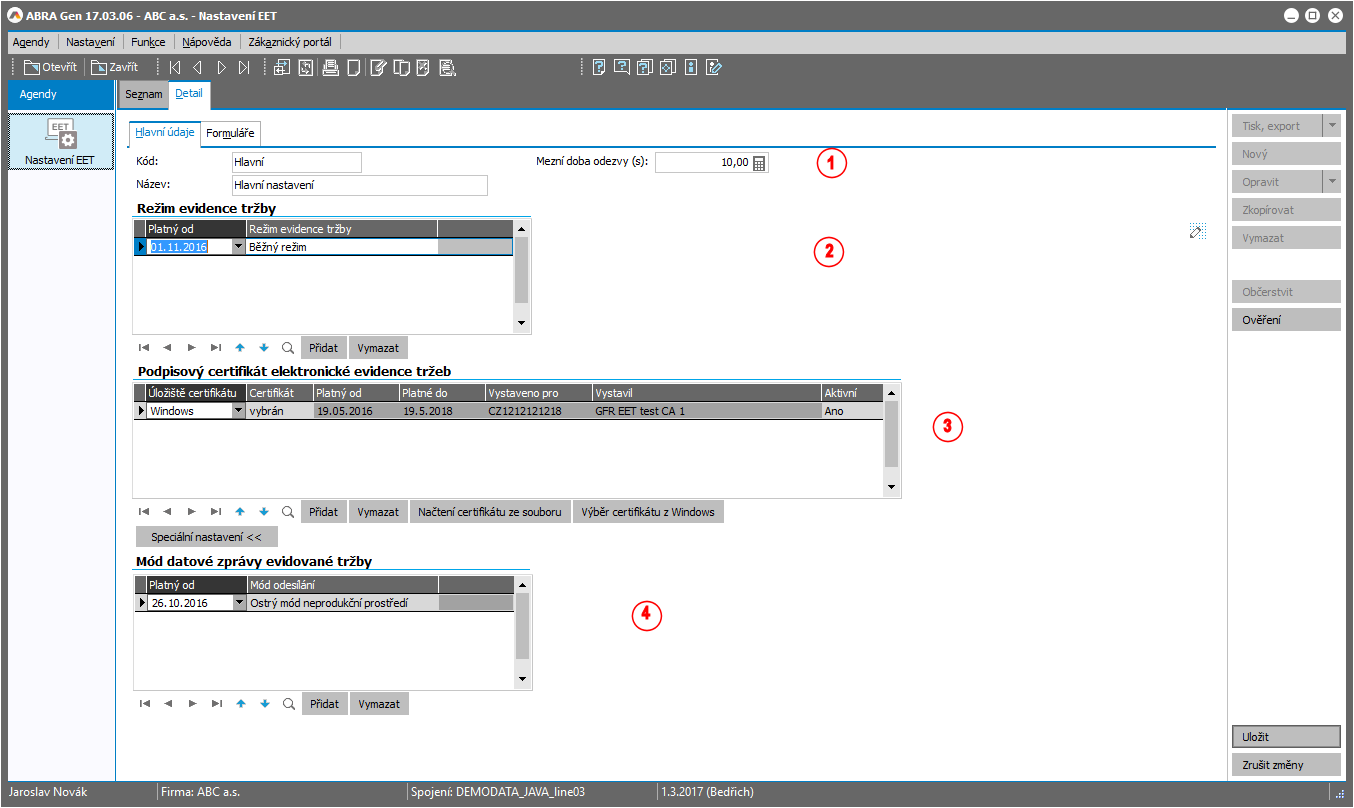The image size is (1354, 808).
Task: Collapse the Speciální nastavení section
Action: (206, 537)
